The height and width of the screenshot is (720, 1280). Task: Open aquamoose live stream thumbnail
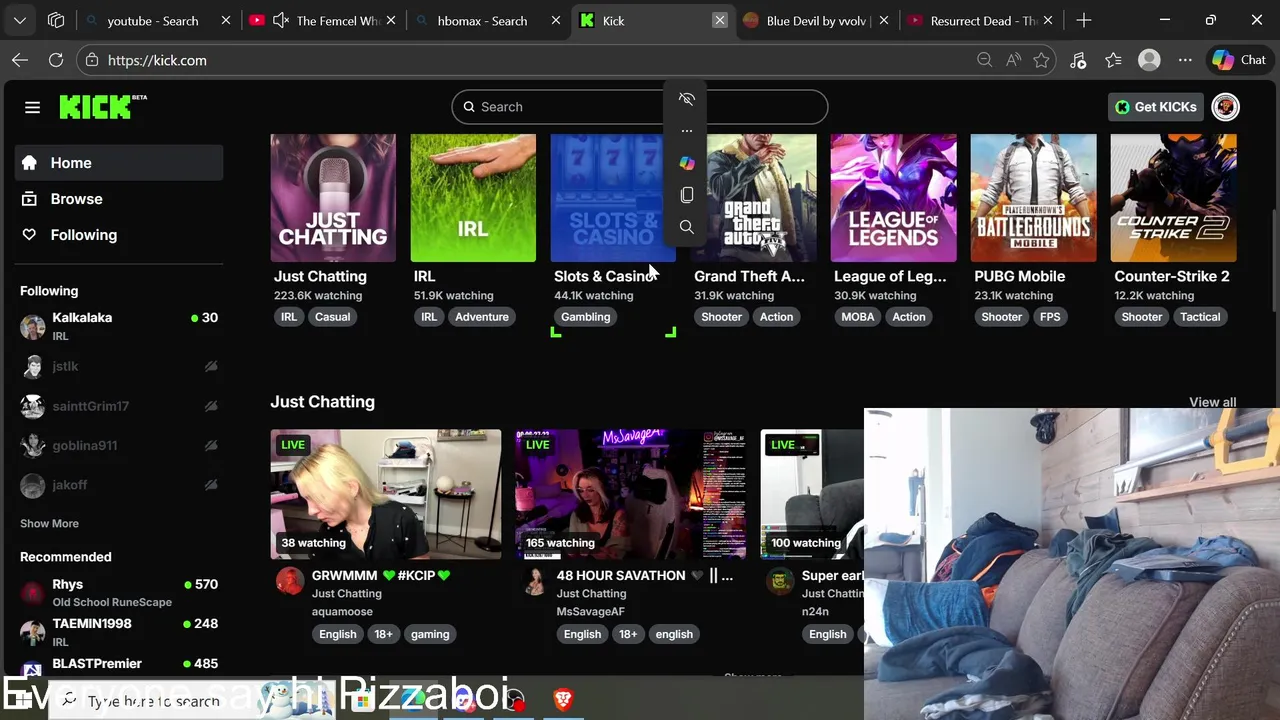[x=385, y=494]
